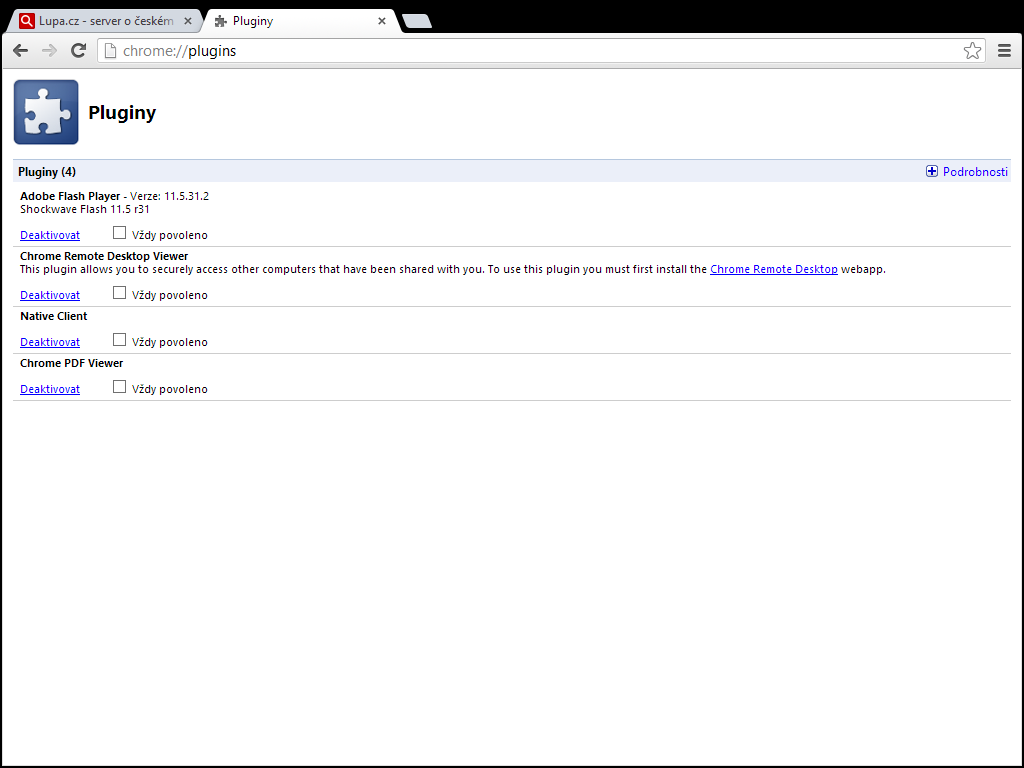This screenshot has width=1024, height=768.
Task: Click the Pluginy page title
Action: click(122, 112)
